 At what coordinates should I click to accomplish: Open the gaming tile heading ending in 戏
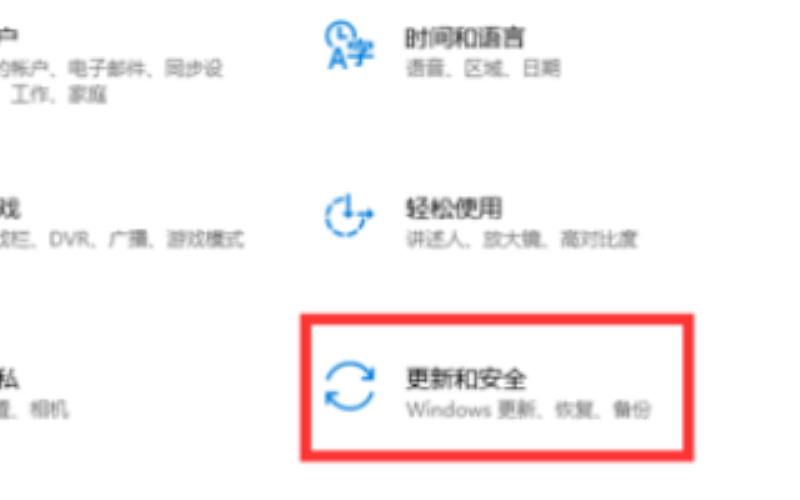point(10,208)
